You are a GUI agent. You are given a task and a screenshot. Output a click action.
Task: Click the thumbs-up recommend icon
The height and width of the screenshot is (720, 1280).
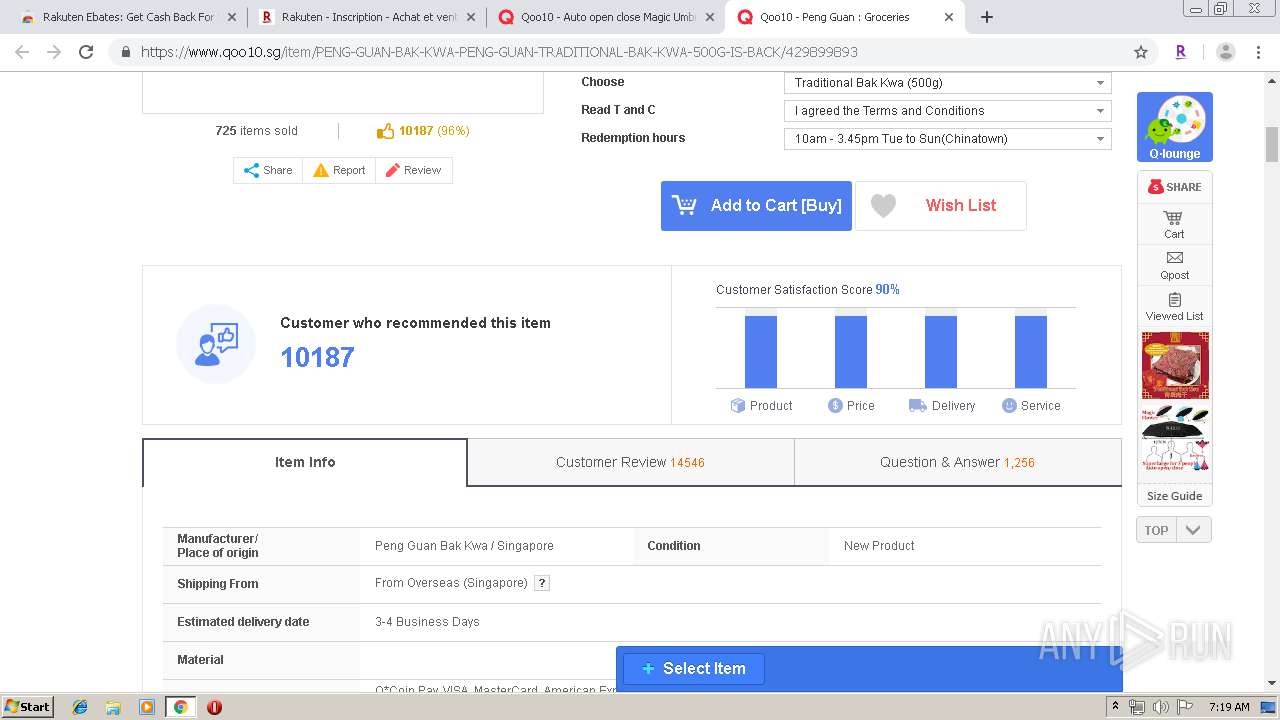386,131
